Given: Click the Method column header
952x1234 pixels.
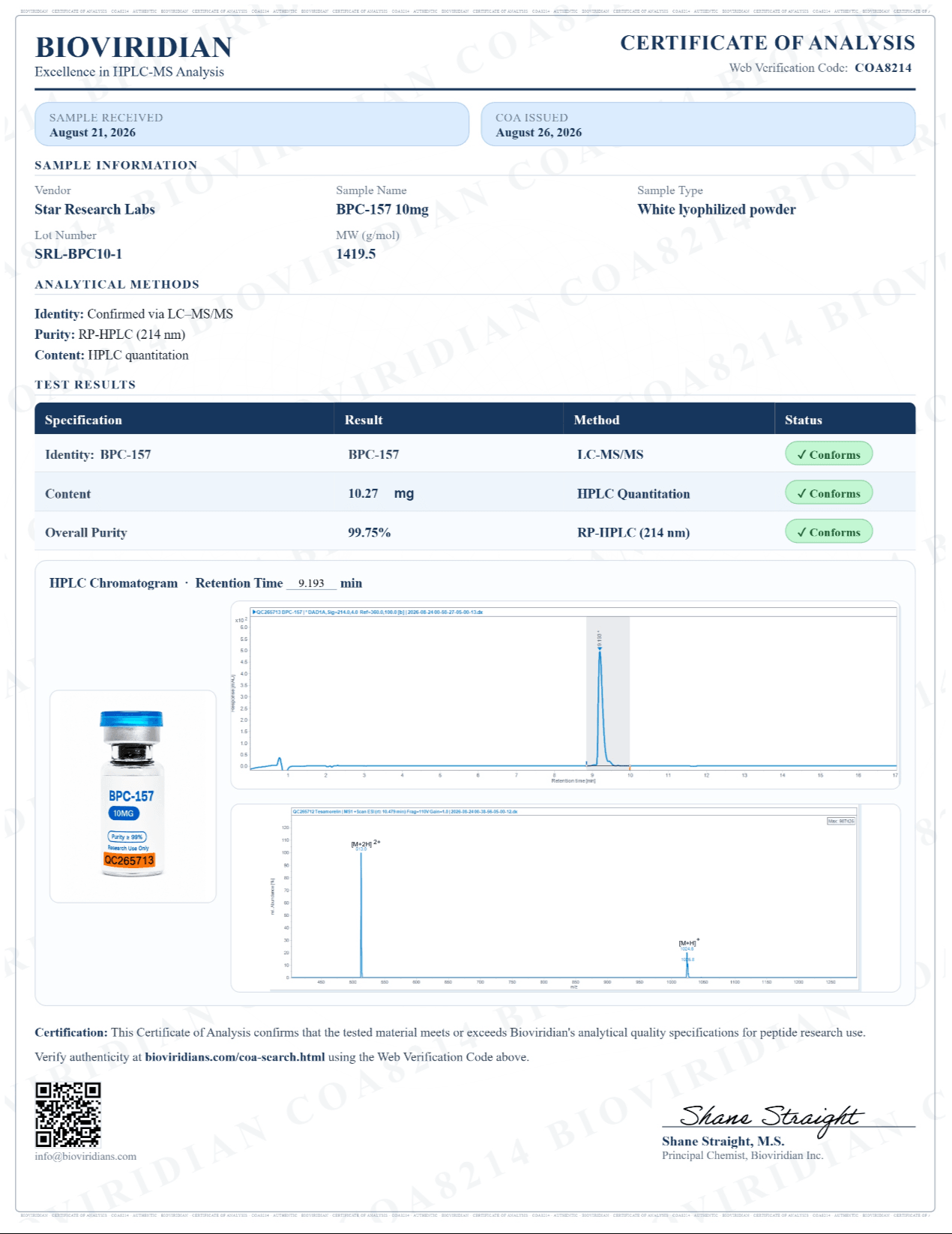Looking at the screenshot, I should pyautogui.click(x=597, y=420).
